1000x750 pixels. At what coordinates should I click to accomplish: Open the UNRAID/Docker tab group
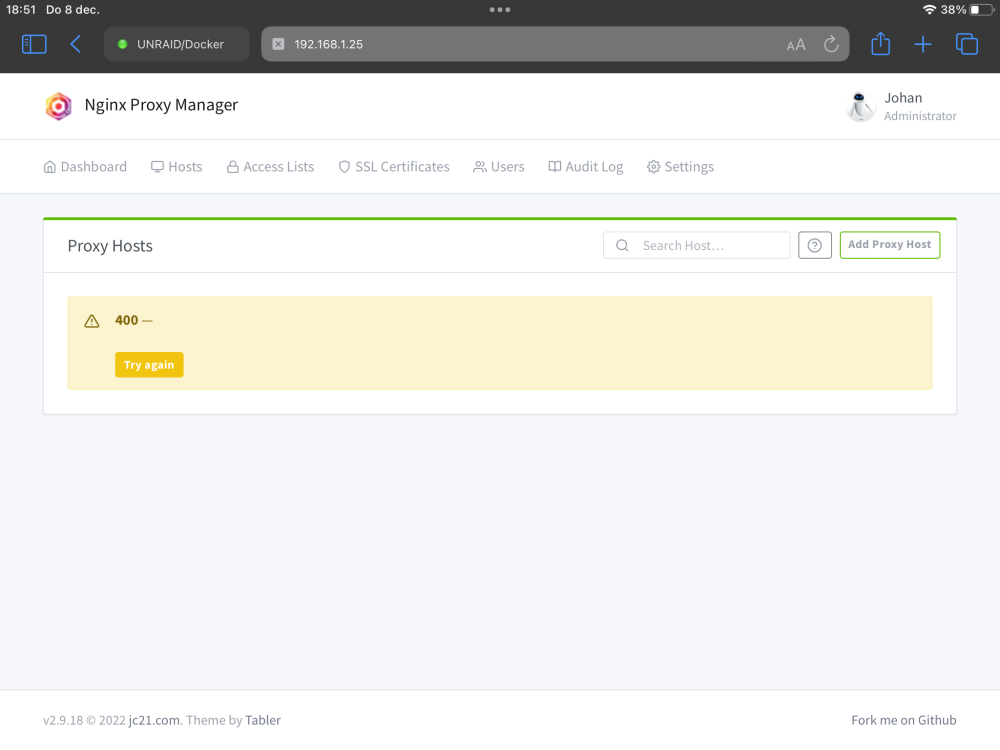[177, 44]
